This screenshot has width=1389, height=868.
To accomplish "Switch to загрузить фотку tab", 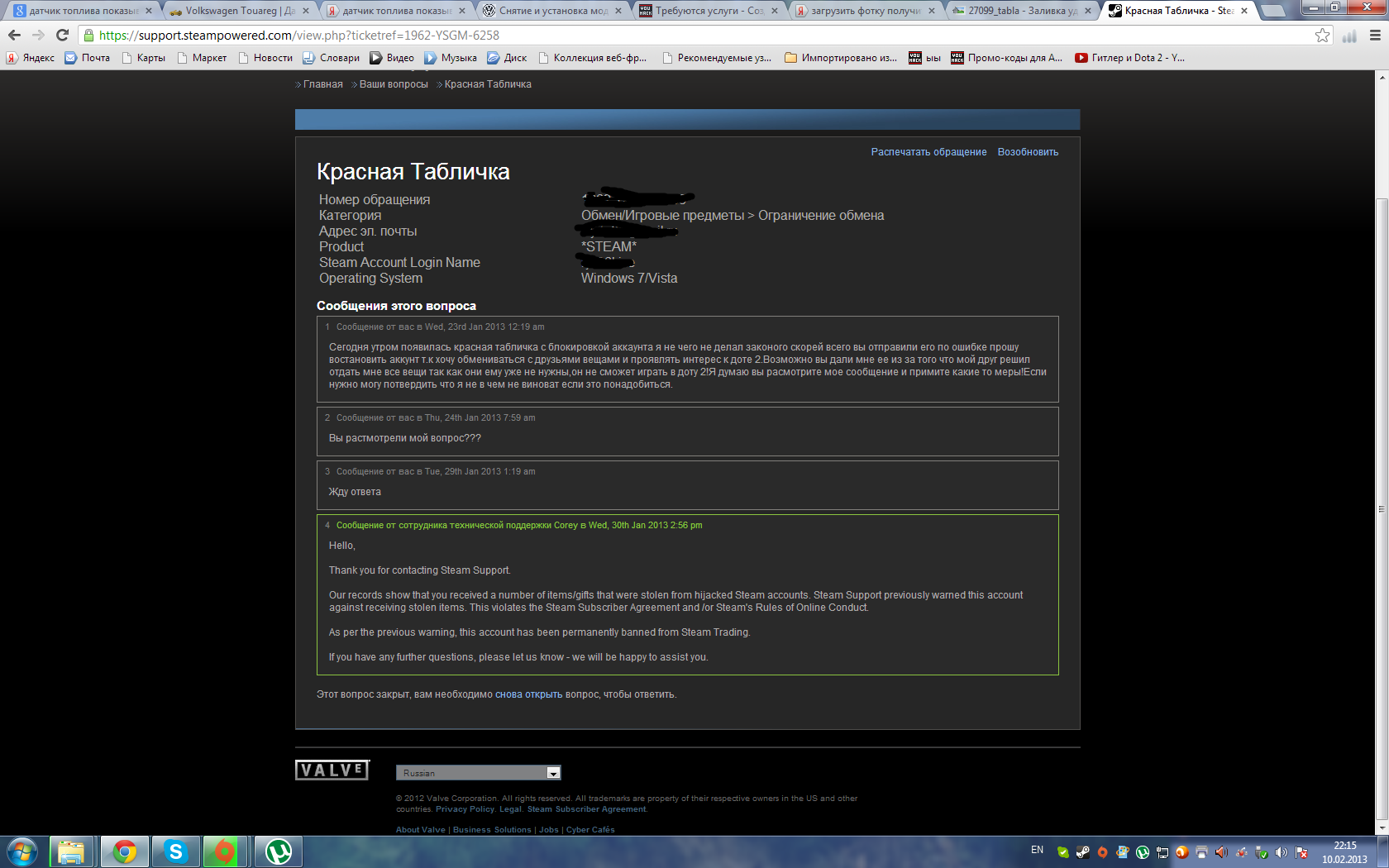I will point(865,11).
